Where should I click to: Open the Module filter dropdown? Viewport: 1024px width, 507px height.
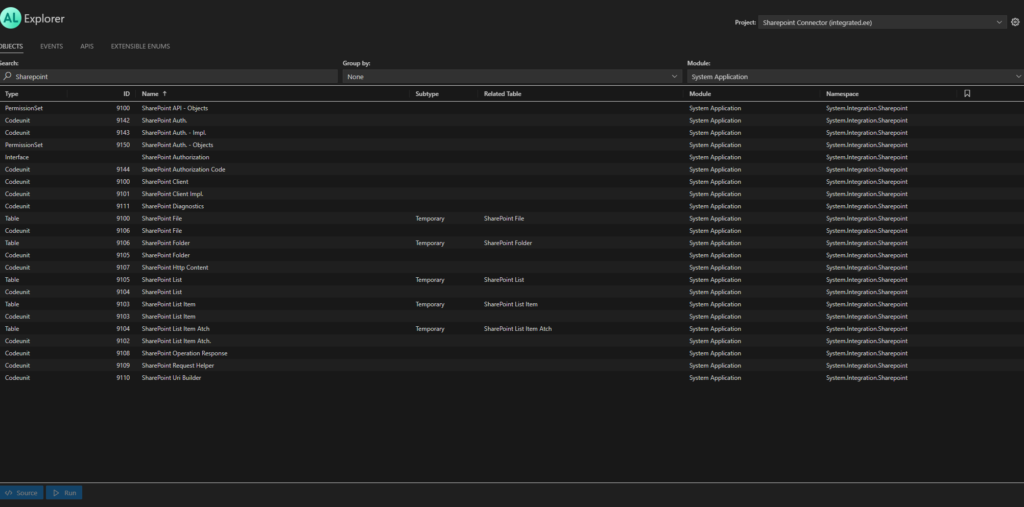coord(855,76)
